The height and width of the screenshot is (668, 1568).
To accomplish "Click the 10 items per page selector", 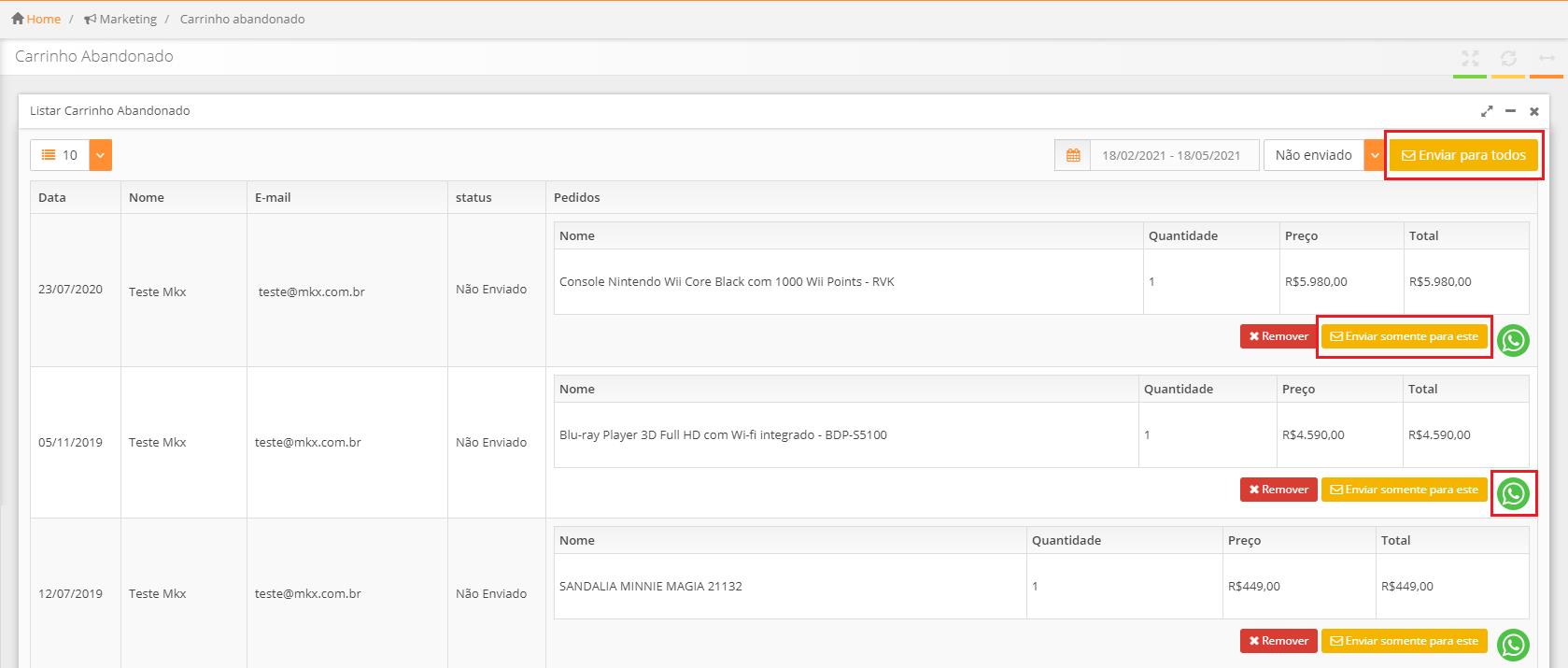I will (x=60, y=155).
